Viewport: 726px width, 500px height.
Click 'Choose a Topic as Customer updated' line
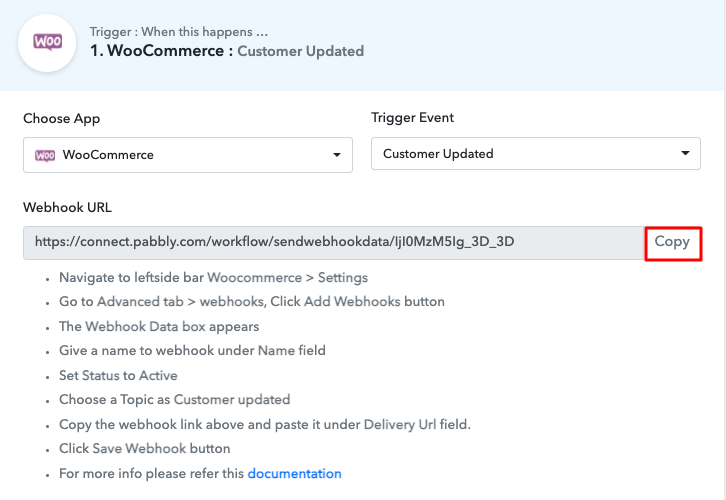175,400
